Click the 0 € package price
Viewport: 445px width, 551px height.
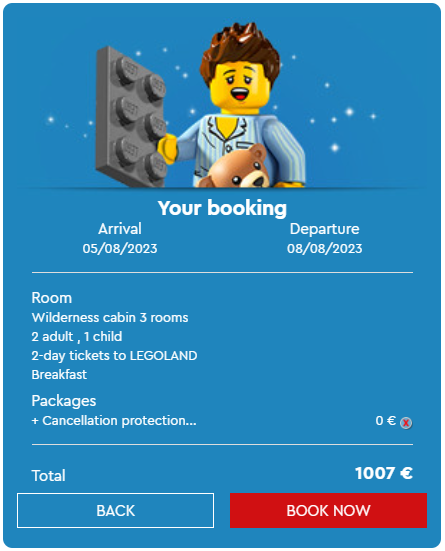385,421
